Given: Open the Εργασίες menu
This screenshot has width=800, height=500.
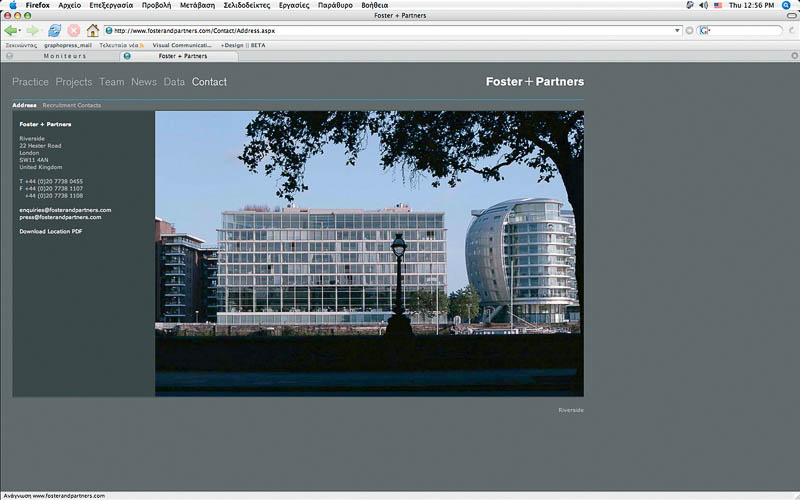Looking at the screenshot, I should point(294,5).
